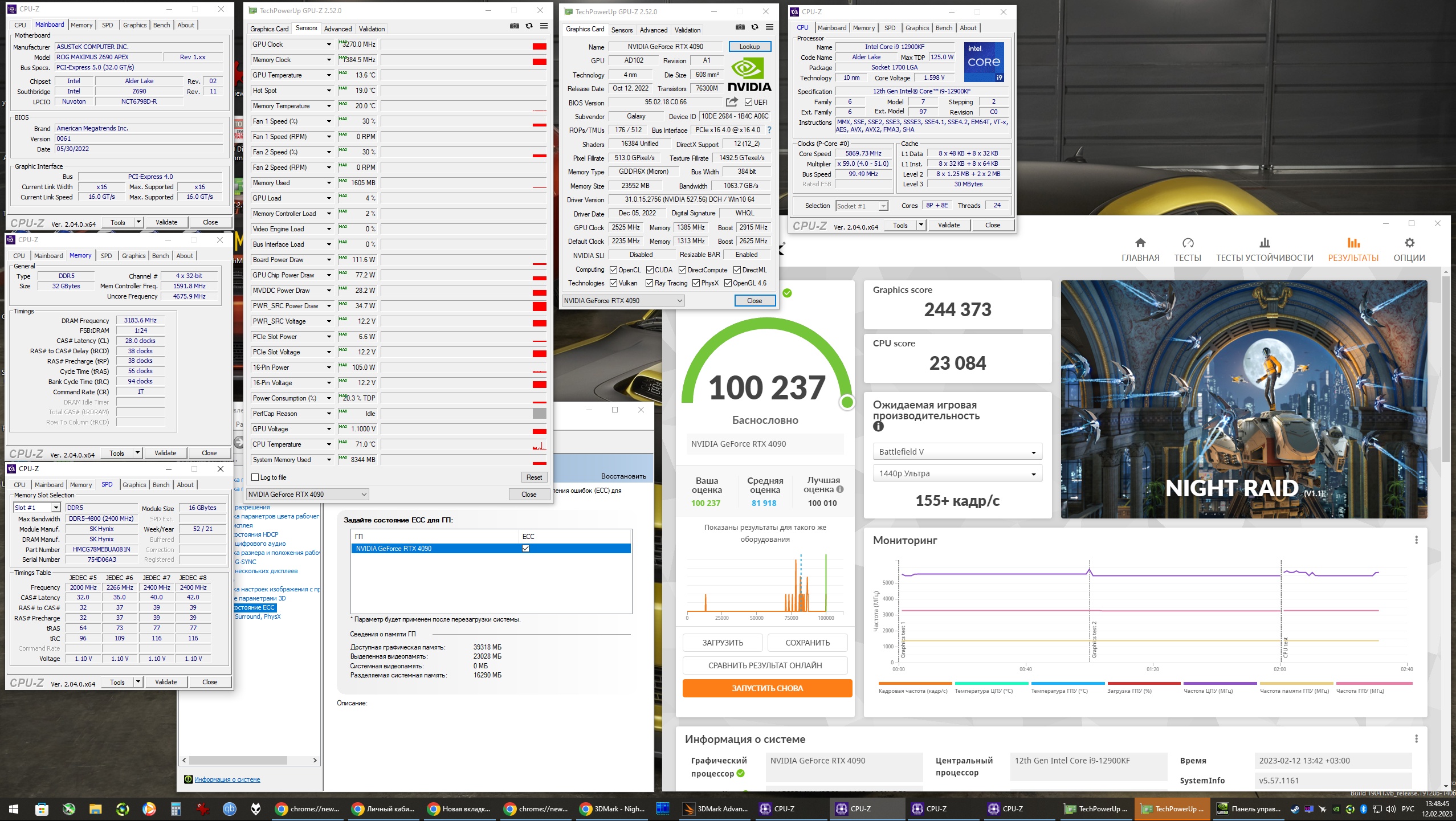This screenshot has height=821, width=1456.
Task: Open 3DMark ГЛАВНАЯ home icon
Action: pyautogui.click(x=1140, y=243)
